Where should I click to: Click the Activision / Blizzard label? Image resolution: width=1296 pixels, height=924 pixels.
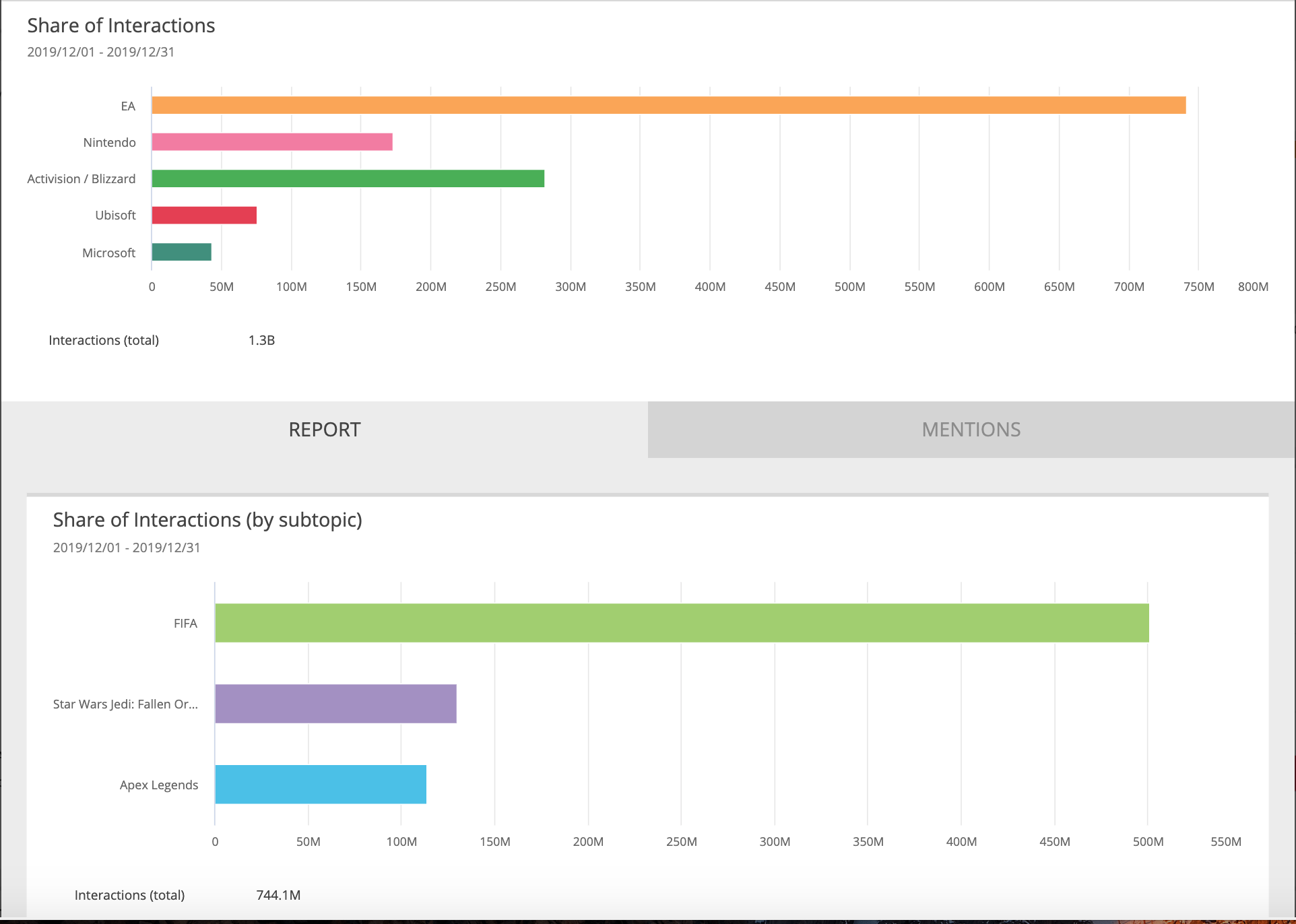(x=82, y=179)
